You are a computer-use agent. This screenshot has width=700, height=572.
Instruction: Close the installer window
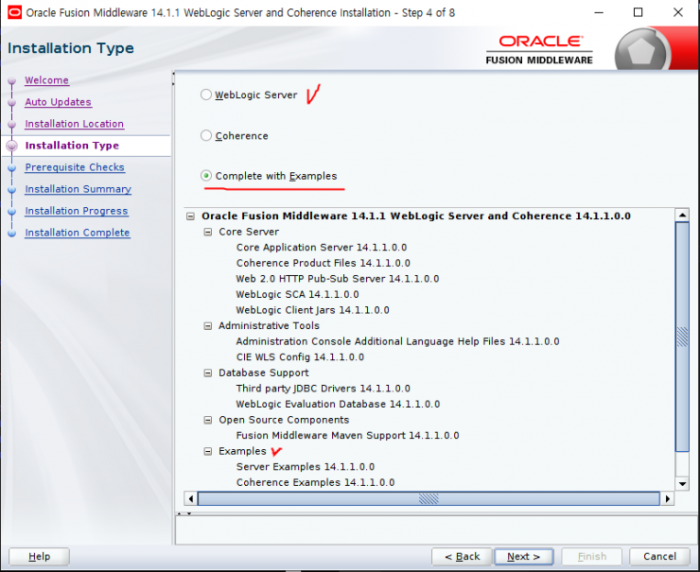click(x=678, y=13)
